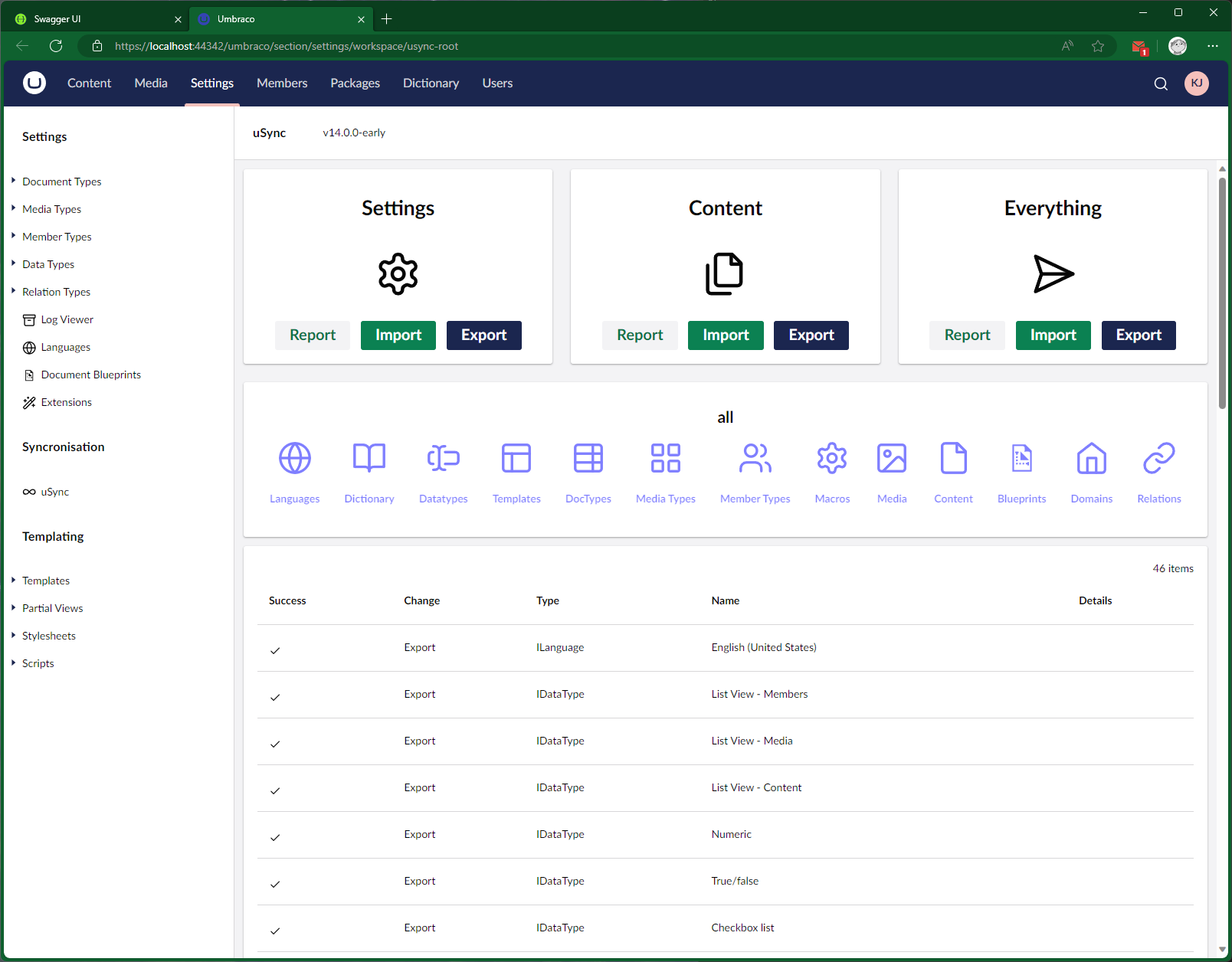Click Import in the Content card

(x=726, y=335)
